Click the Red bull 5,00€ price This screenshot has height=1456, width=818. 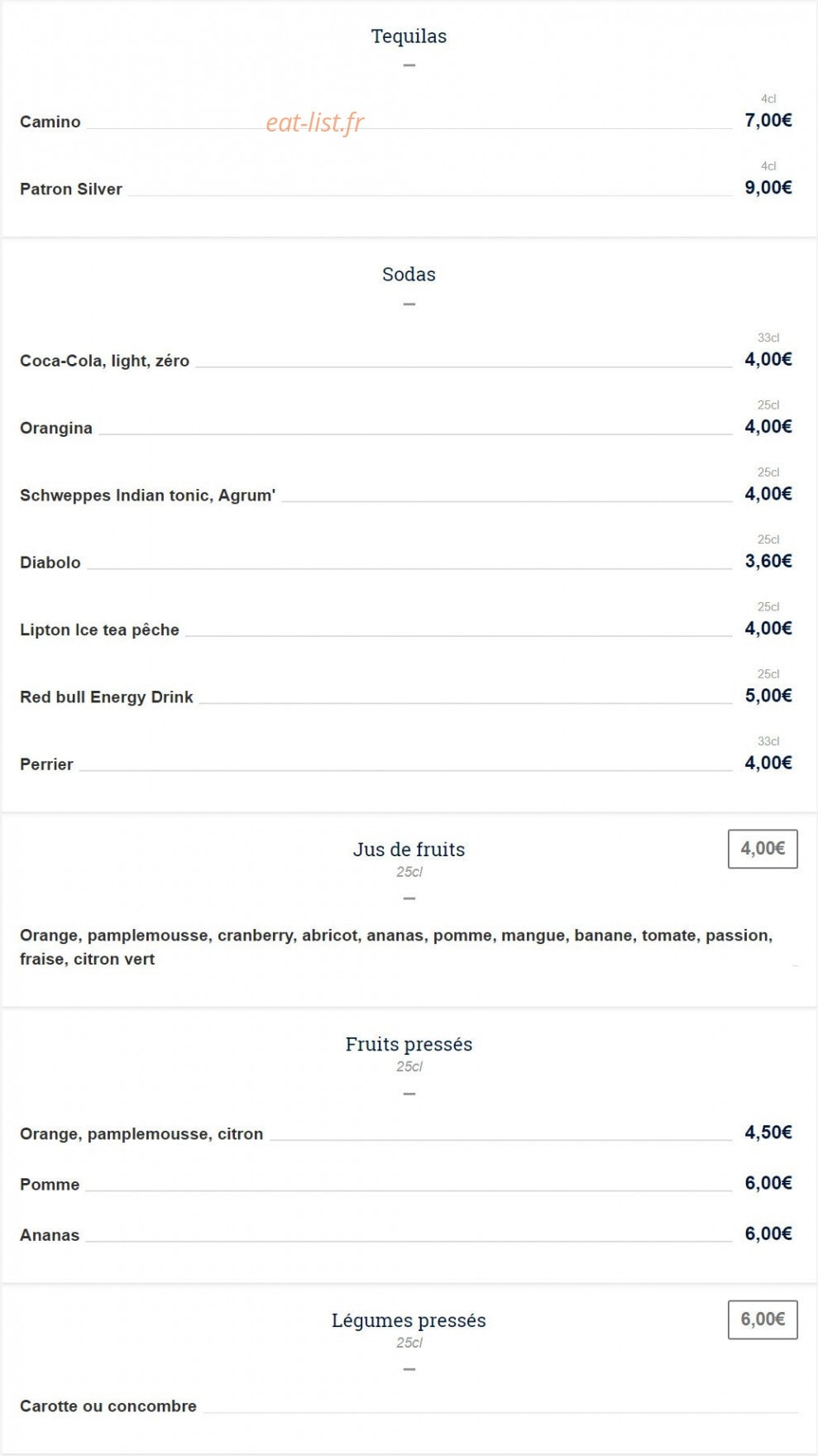pos(768,696)
